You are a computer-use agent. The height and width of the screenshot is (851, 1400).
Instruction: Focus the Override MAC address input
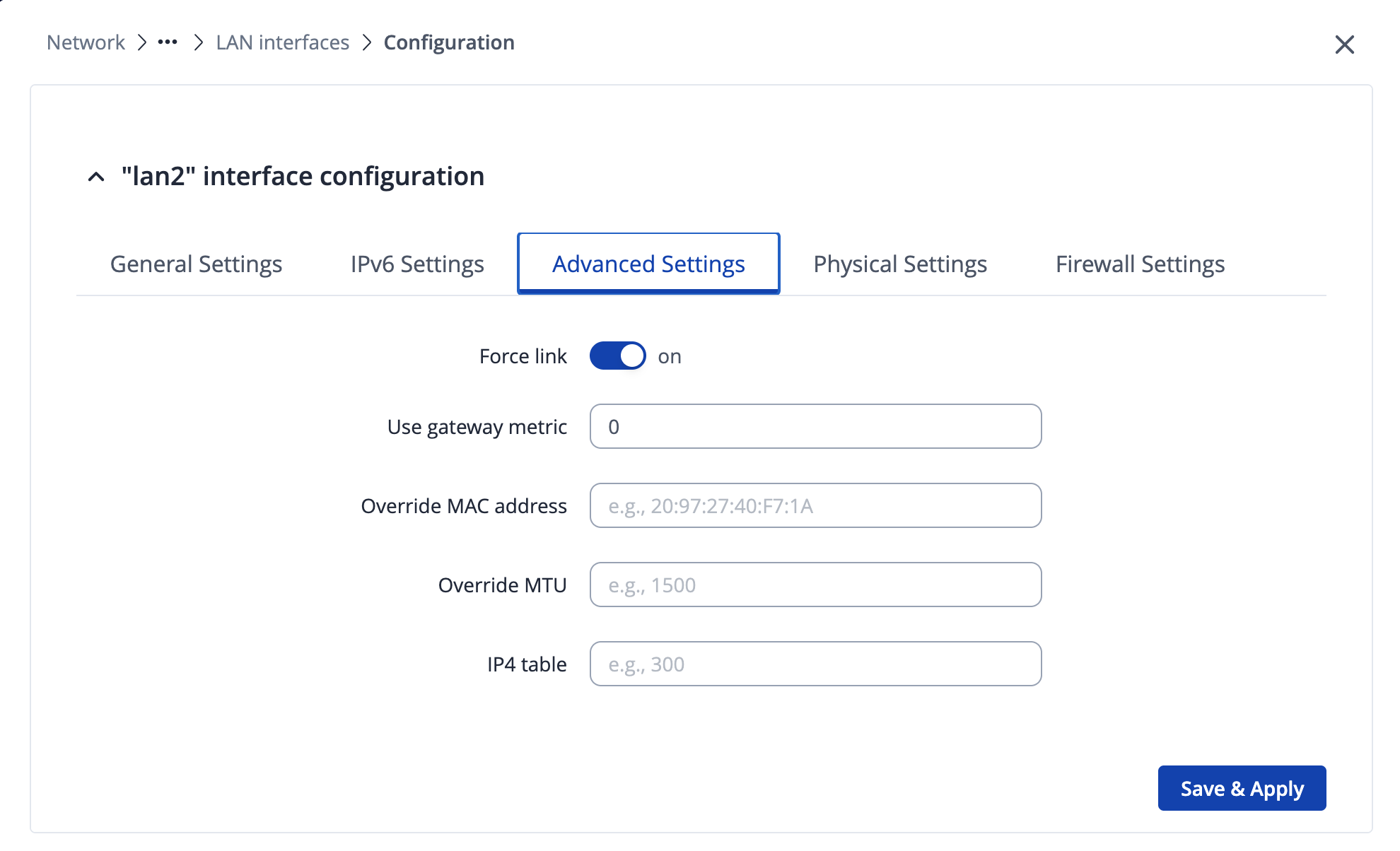(815, 506)
